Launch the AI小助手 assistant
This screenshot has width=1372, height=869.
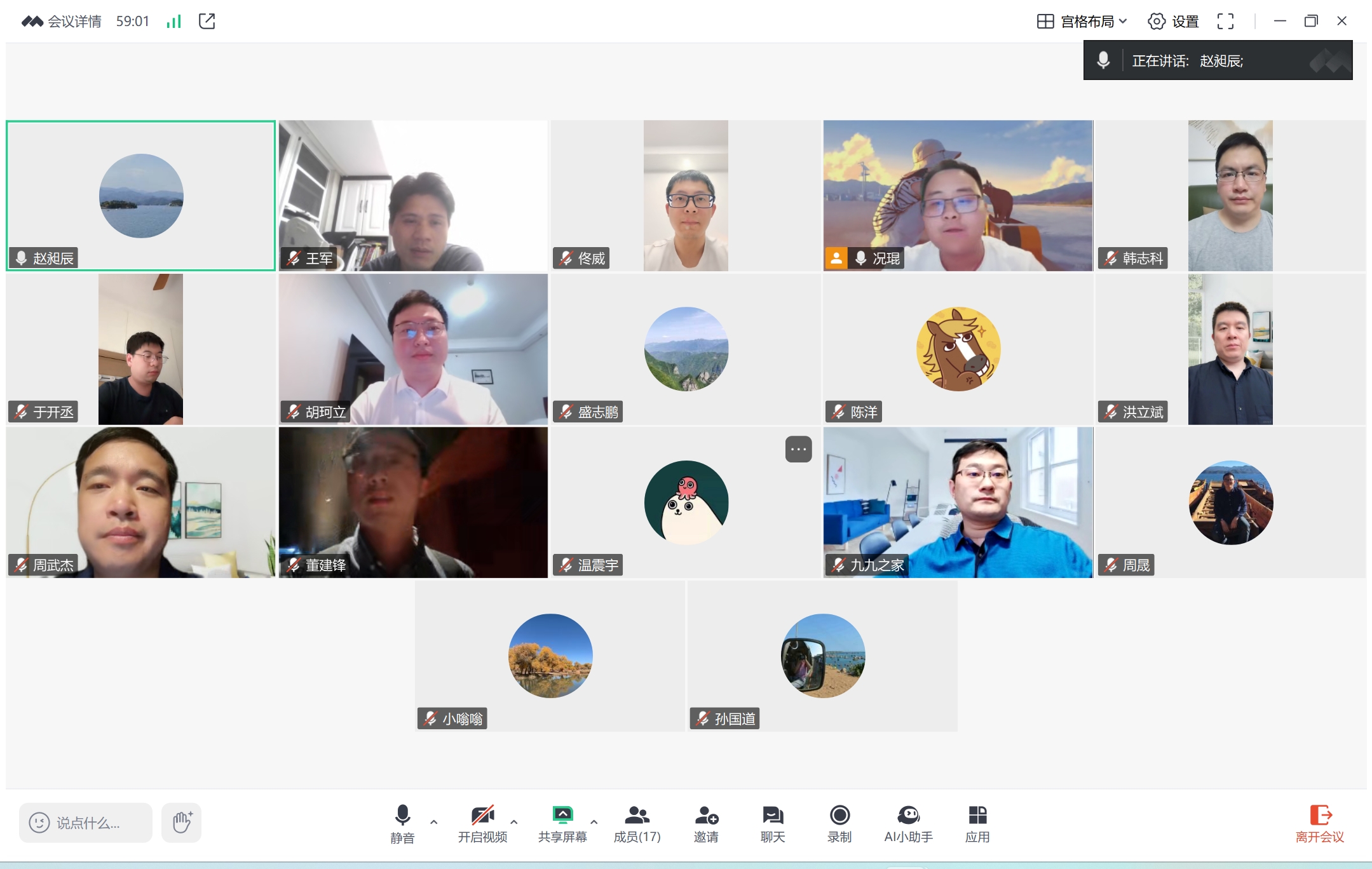coord(908,823)
